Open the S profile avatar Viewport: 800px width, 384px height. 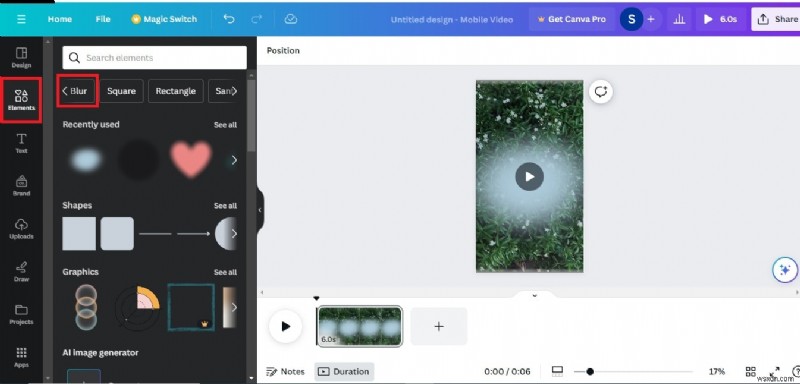click(632, 19)
